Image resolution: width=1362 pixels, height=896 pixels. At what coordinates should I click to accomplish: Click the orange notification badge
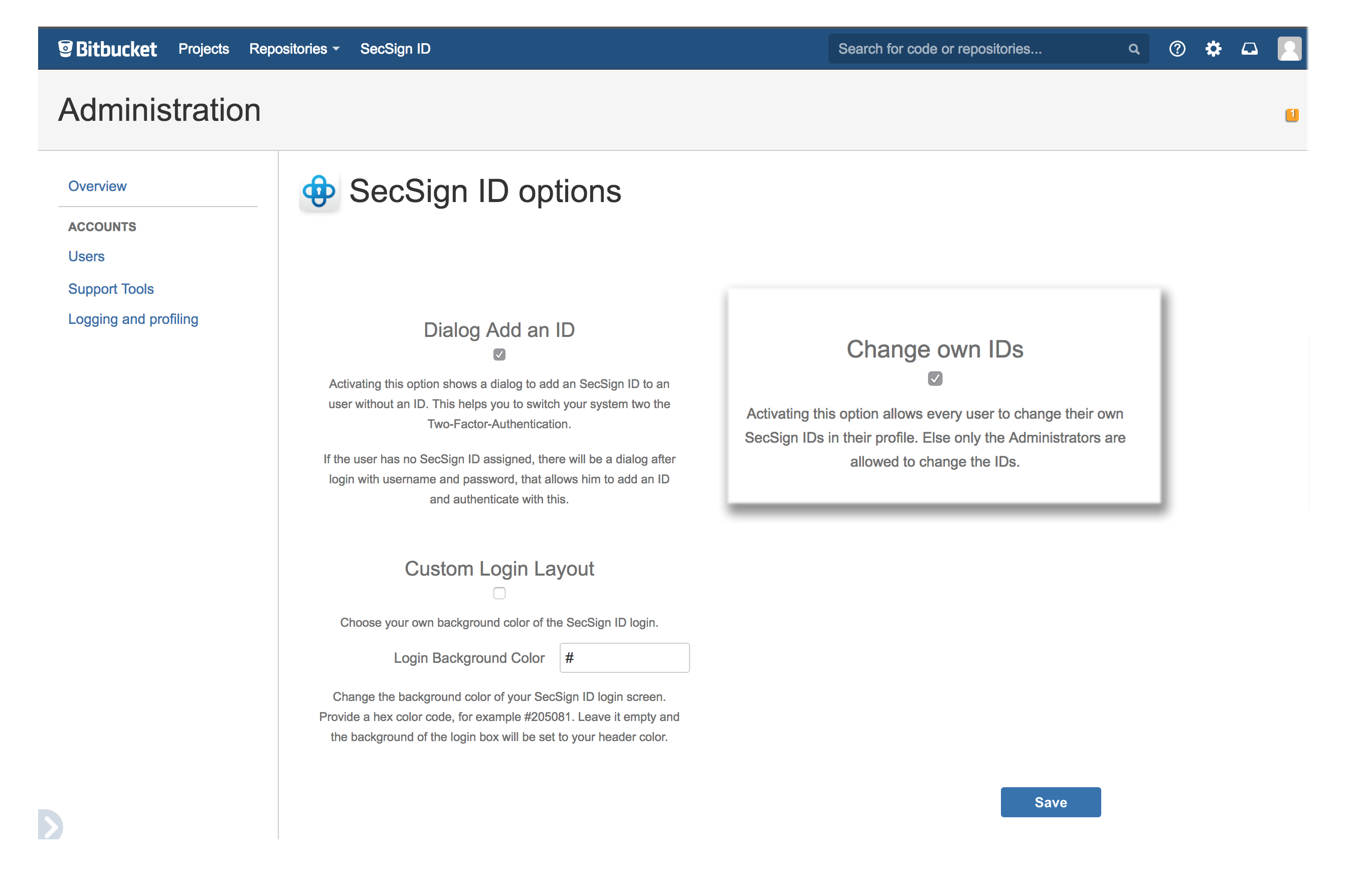click(x=1292, y=114)
